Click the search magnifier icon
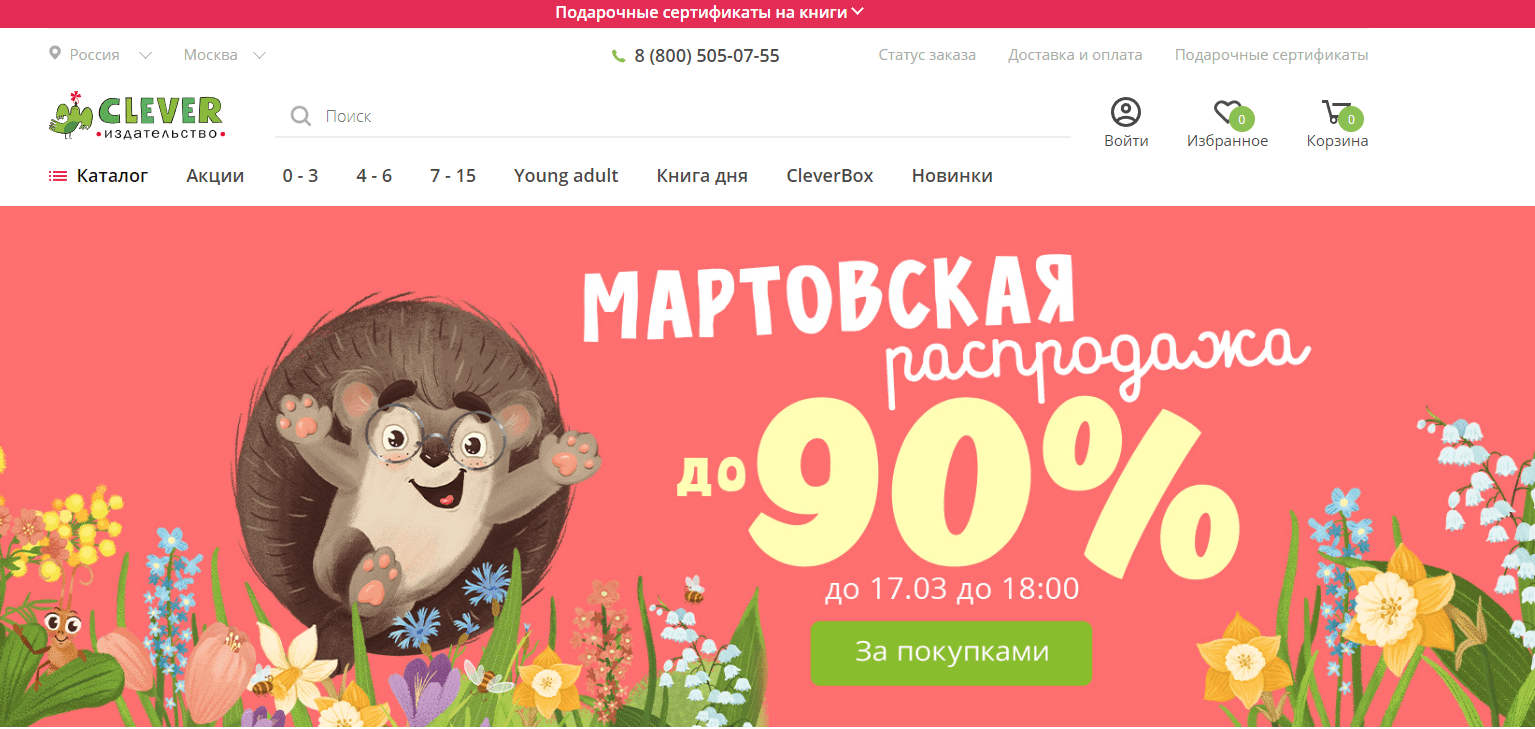1535x729 pixels. click(300, 117)
